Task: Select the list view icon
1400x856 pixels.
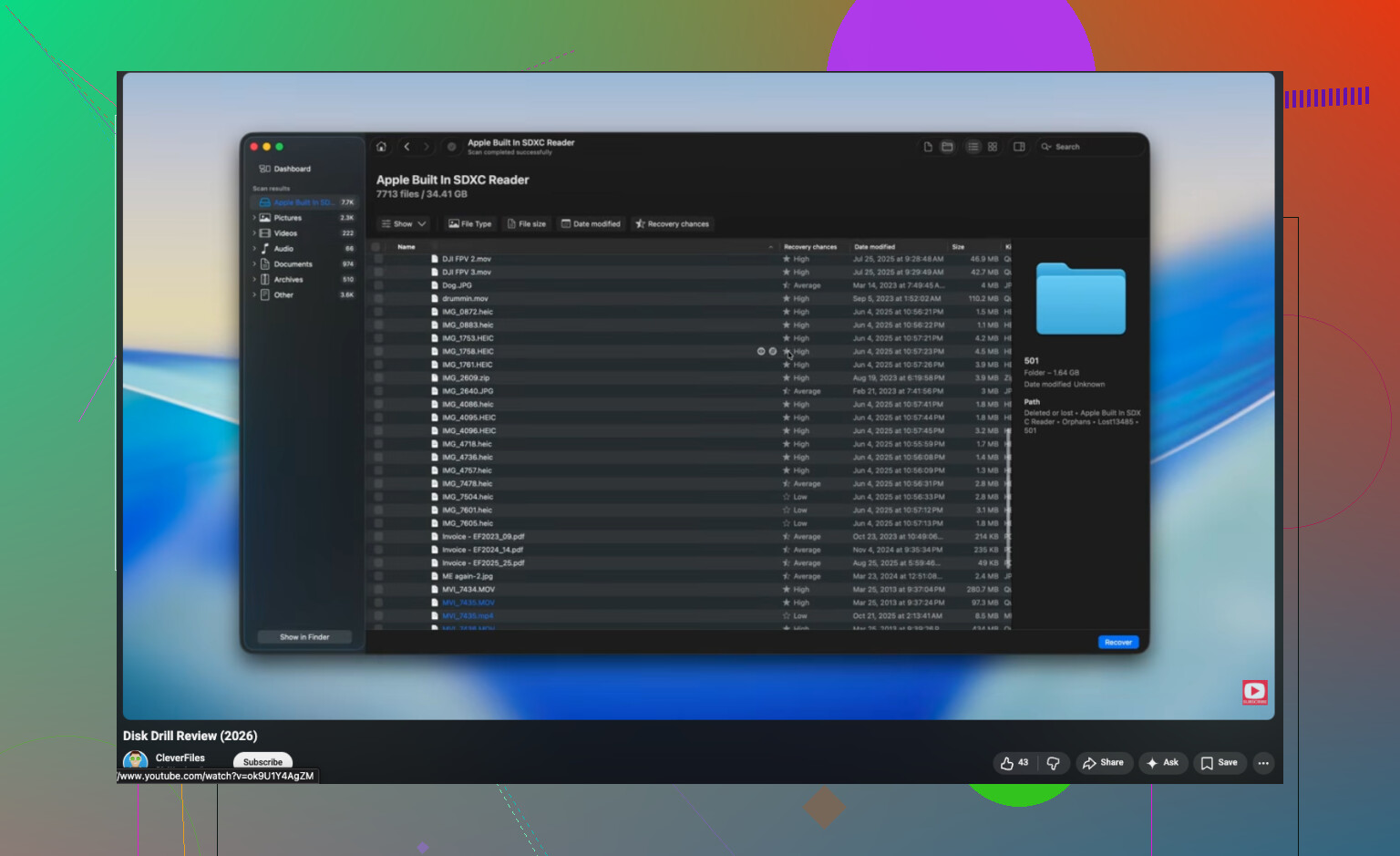Action: coord(973,147)
